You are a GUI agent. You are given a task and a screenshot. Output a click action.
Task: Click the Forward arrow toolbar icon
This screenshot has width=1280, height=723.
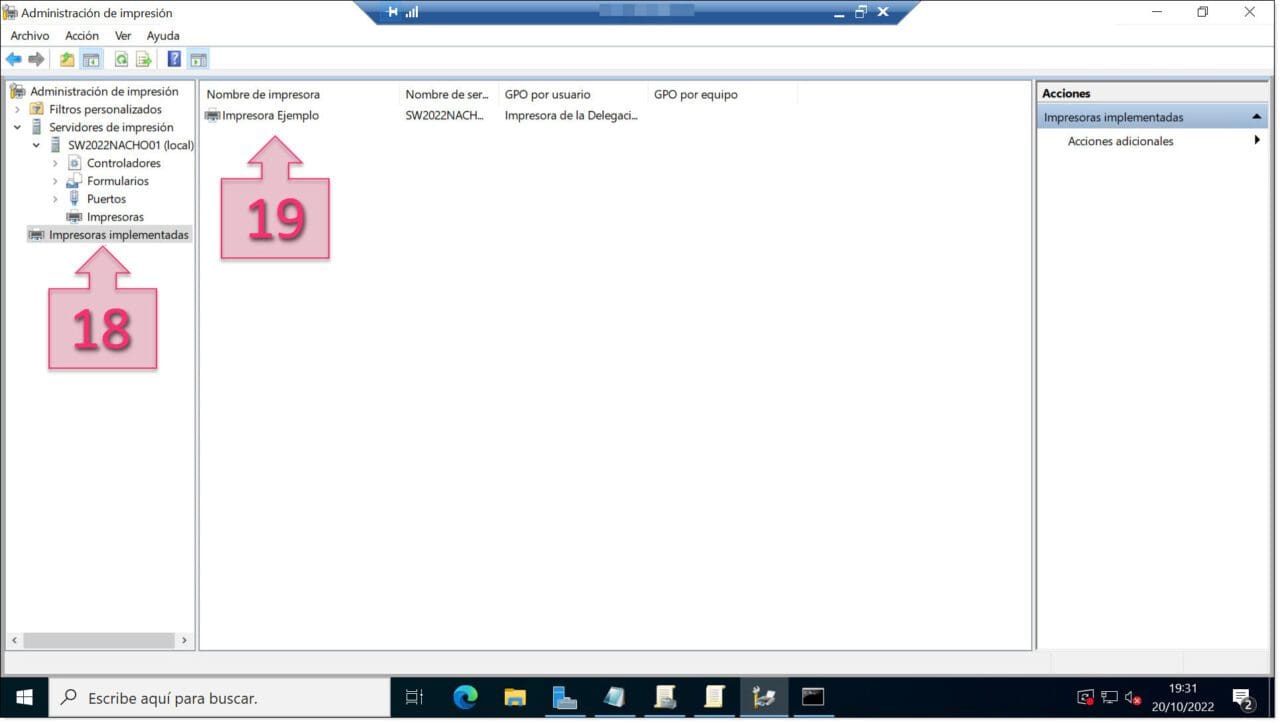click(36, 60)
